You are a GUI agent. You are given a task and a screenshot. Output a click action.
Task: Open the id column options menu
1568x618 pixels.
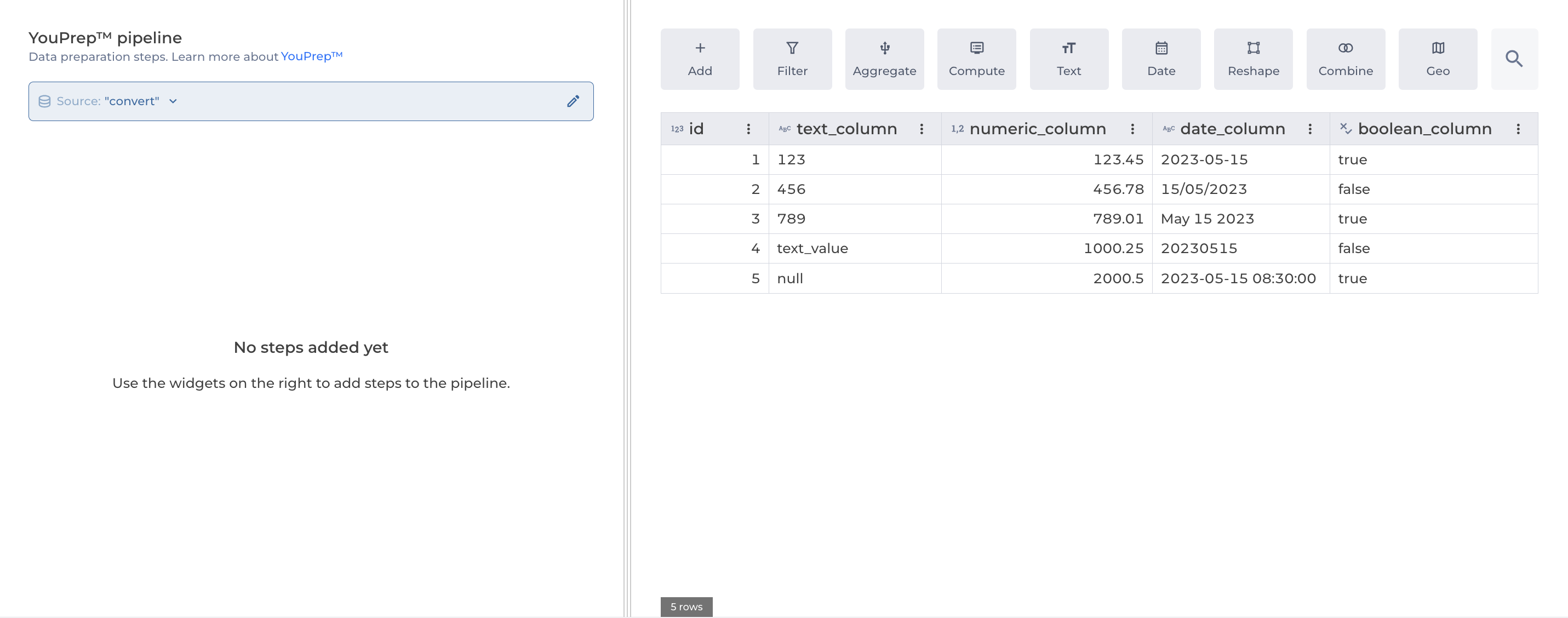[748, 129]
